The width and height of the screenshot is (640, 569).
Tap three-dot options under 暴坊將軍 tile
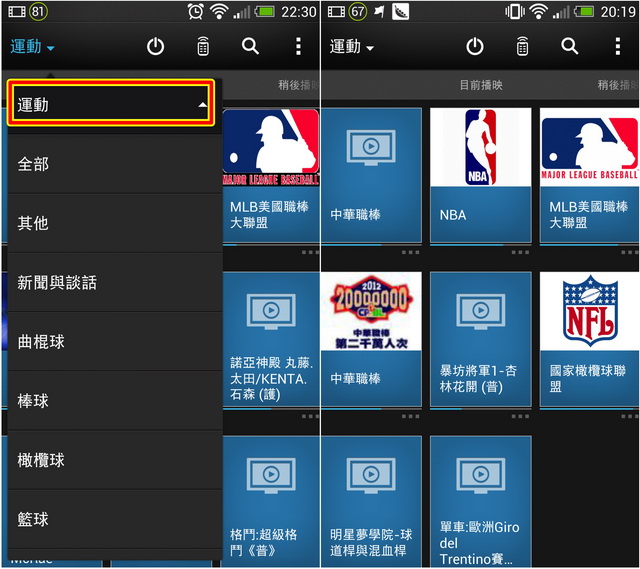(520, 416)
